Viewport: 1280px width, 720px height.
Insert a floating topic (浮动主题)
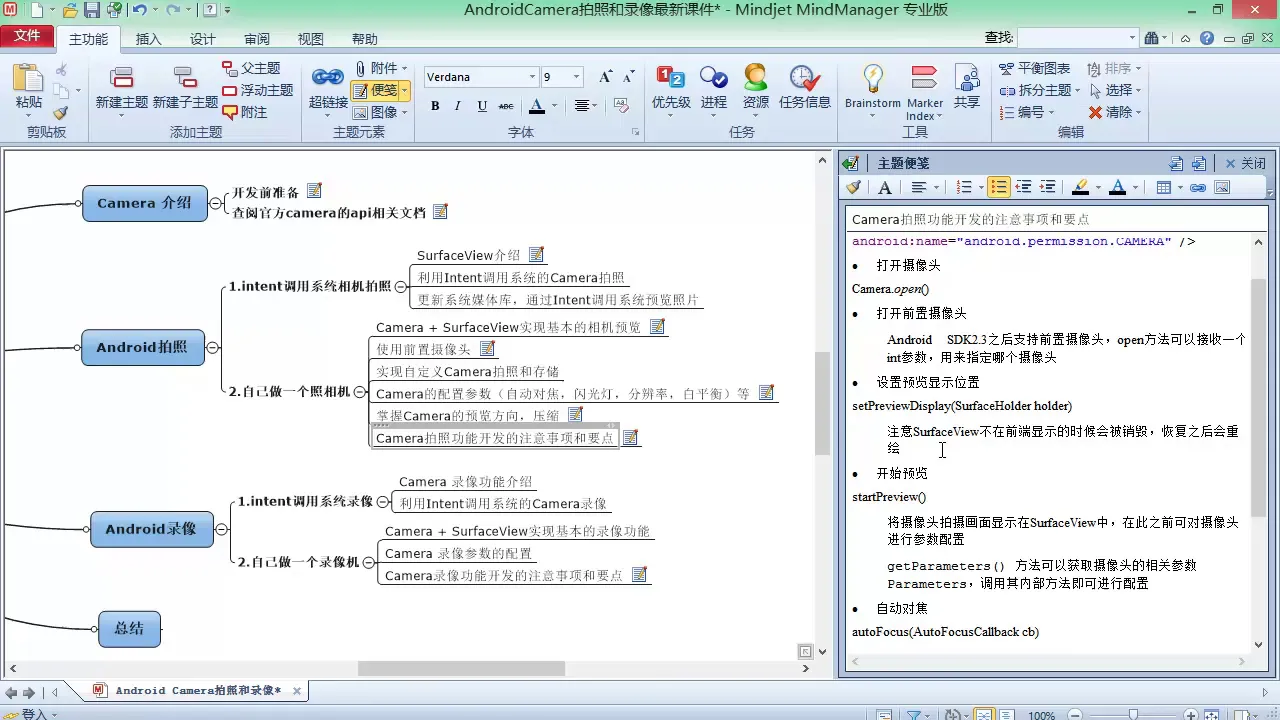[x=257, y=90]
